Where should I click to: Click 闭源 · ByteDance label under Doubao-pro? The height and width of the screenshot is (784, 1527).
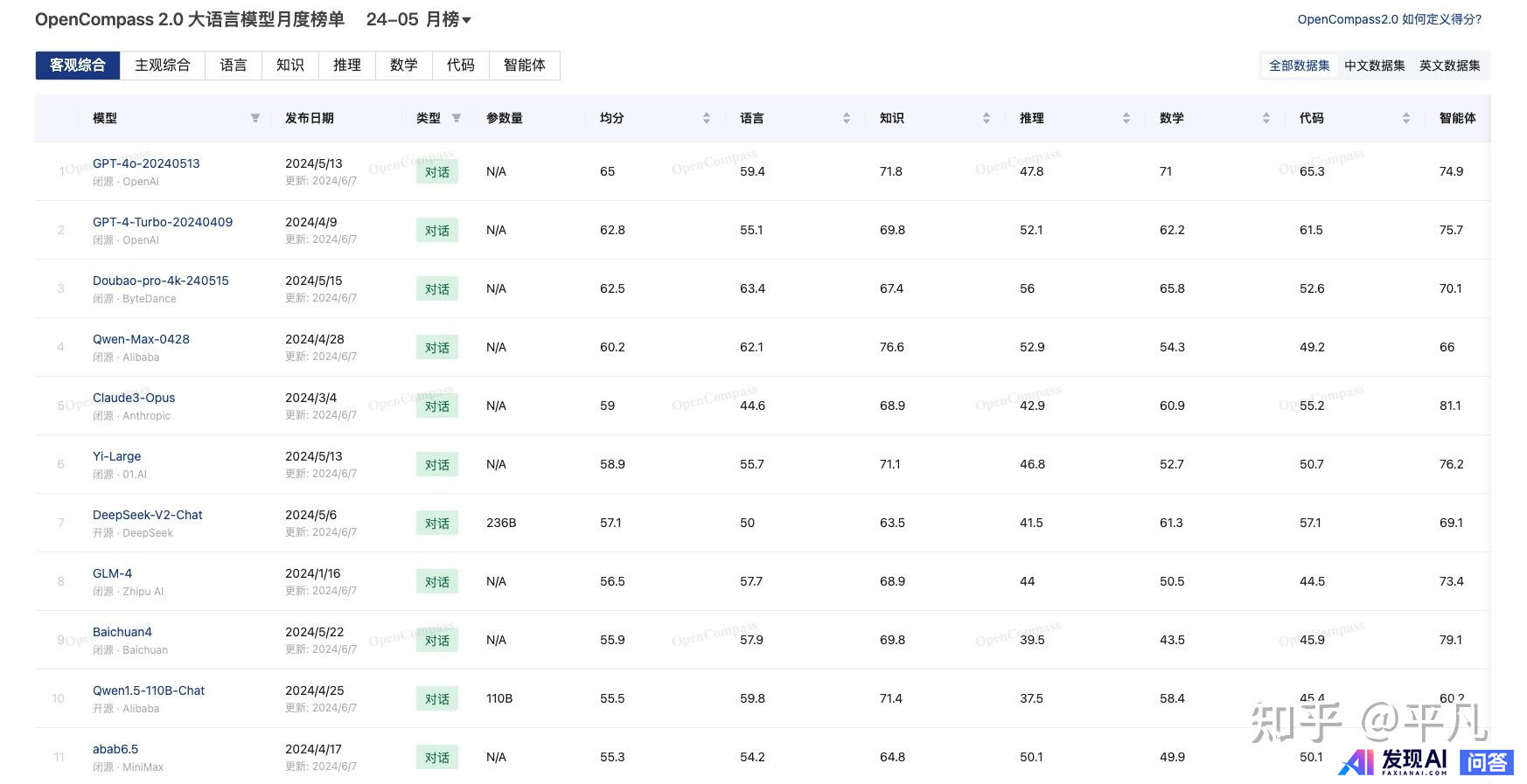pyautogui.click(x=135, y=299)
